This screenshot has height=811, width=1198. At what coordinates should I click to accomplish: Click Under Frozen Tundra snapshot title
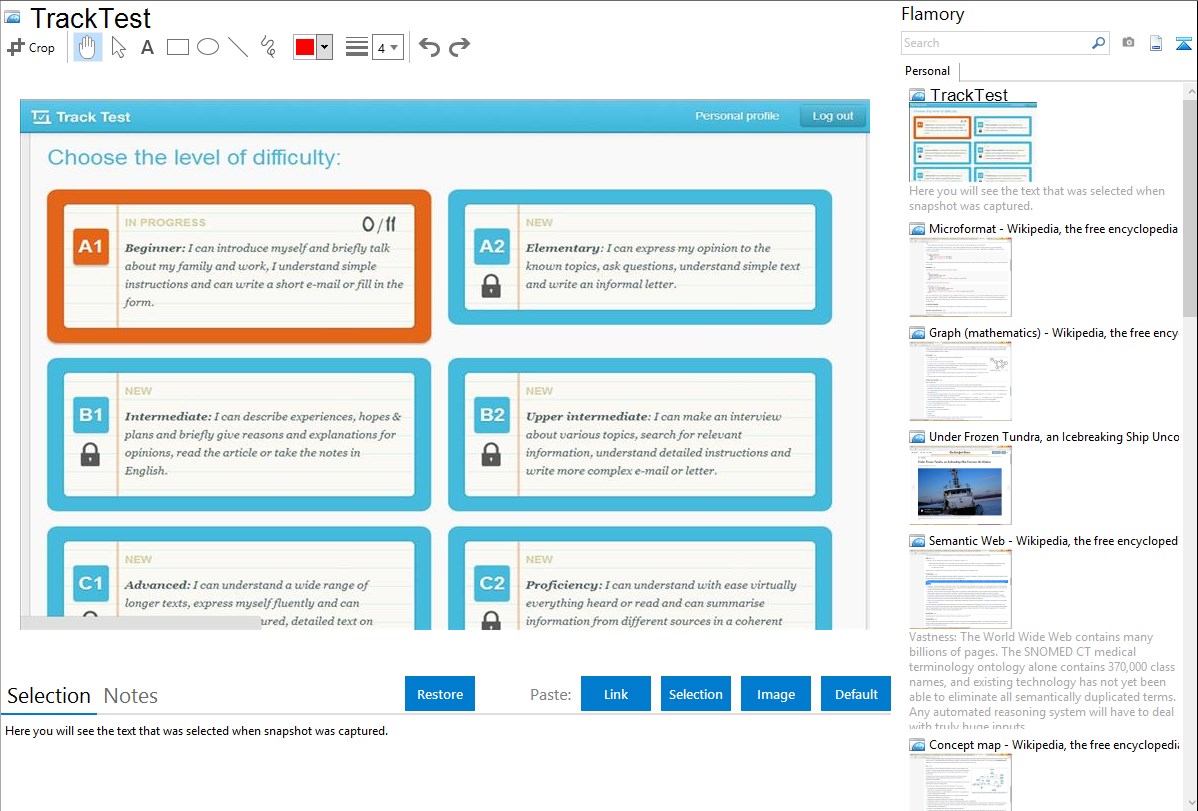pos(1053,436)
